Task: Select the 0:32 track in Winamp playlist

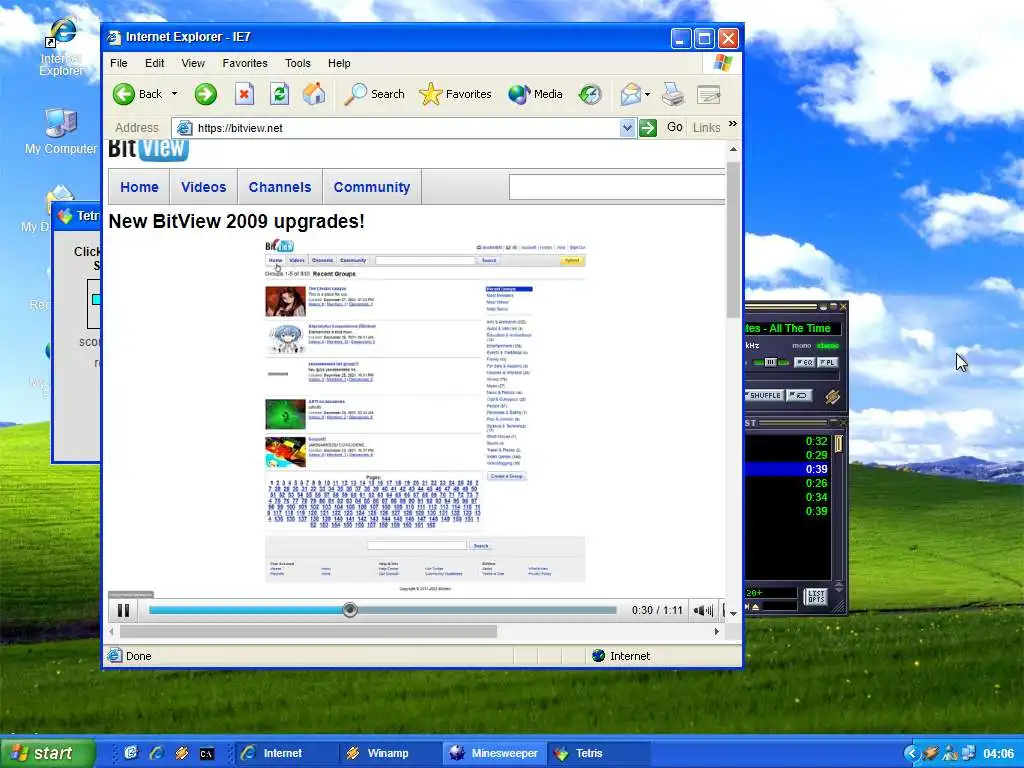Action: [x=788, y=441]
